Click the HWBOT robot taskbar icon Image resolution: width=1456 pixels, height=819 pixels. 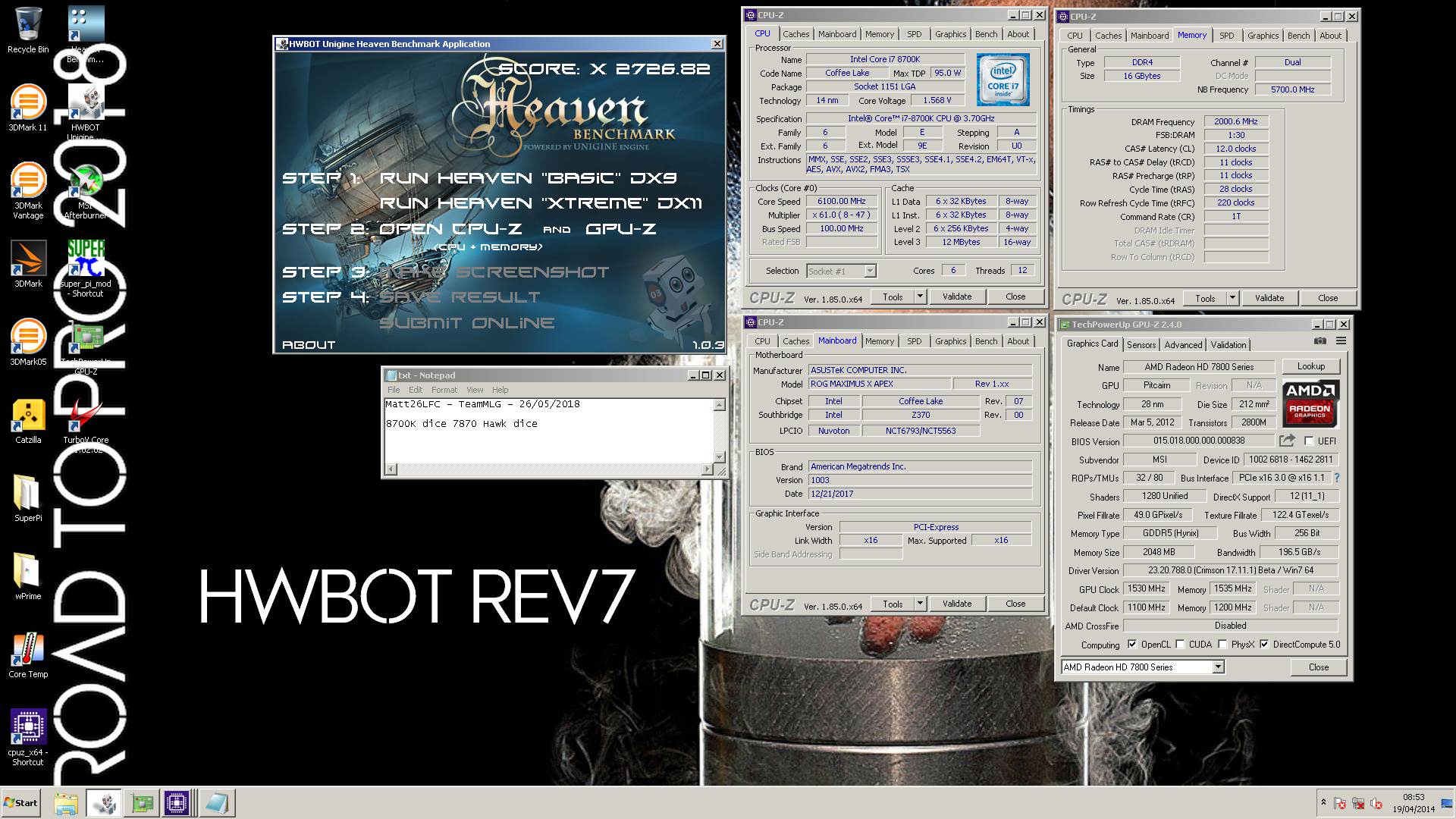(103, 803)
